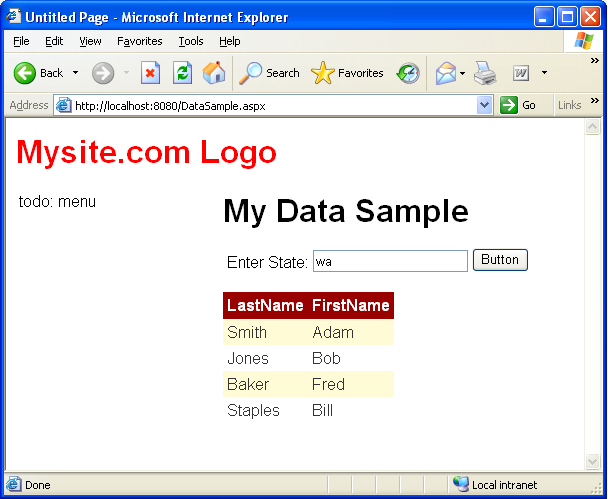608x499 pixels.
Task: Go to the Home page icon
Action: click(214, 73)
